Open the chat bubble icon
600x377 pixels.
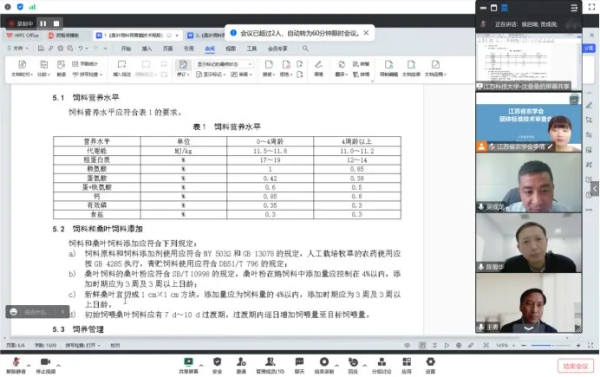(x=299, y=366)
